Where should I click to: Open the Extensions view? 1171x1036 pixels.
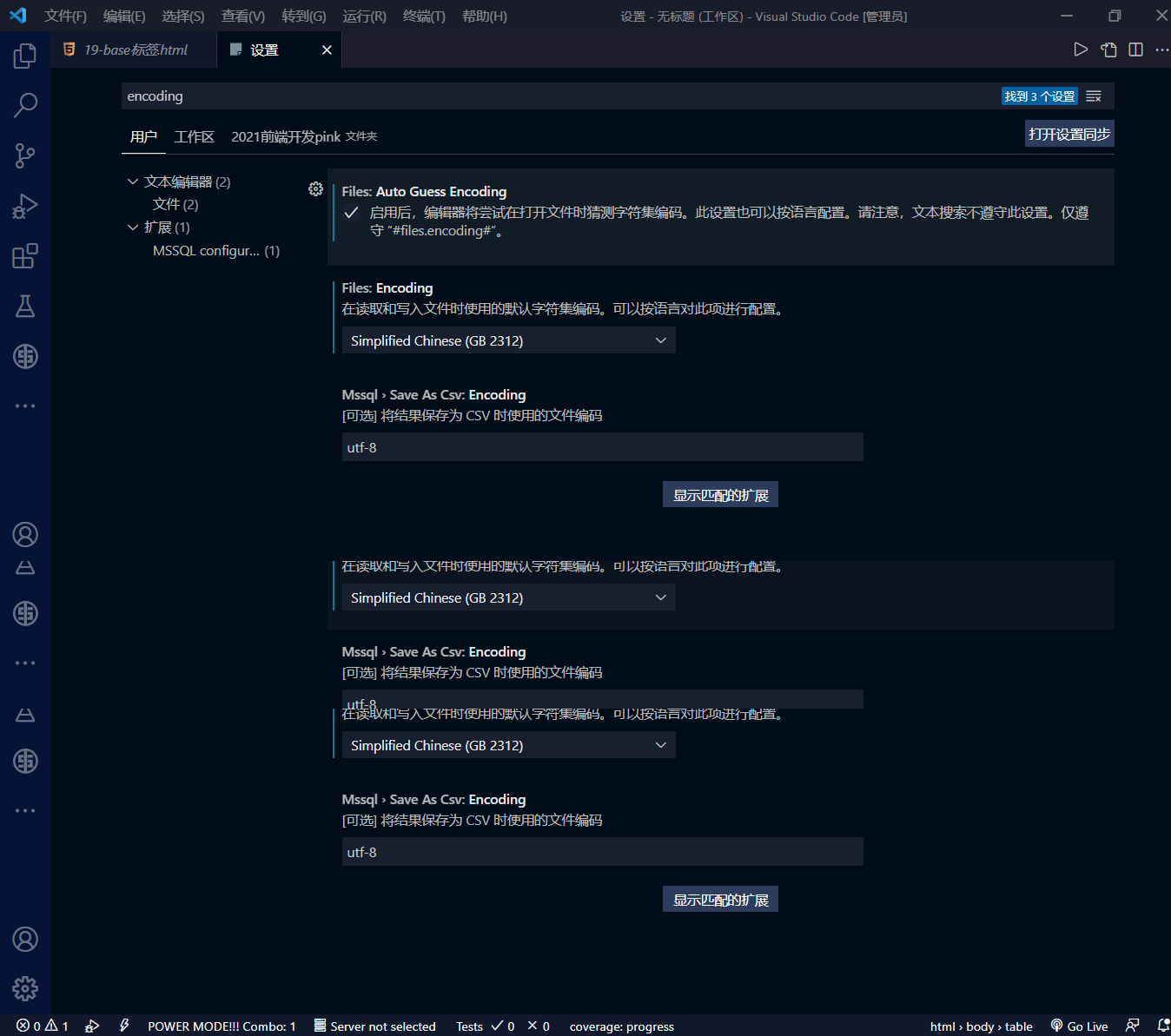pos(25,256)
